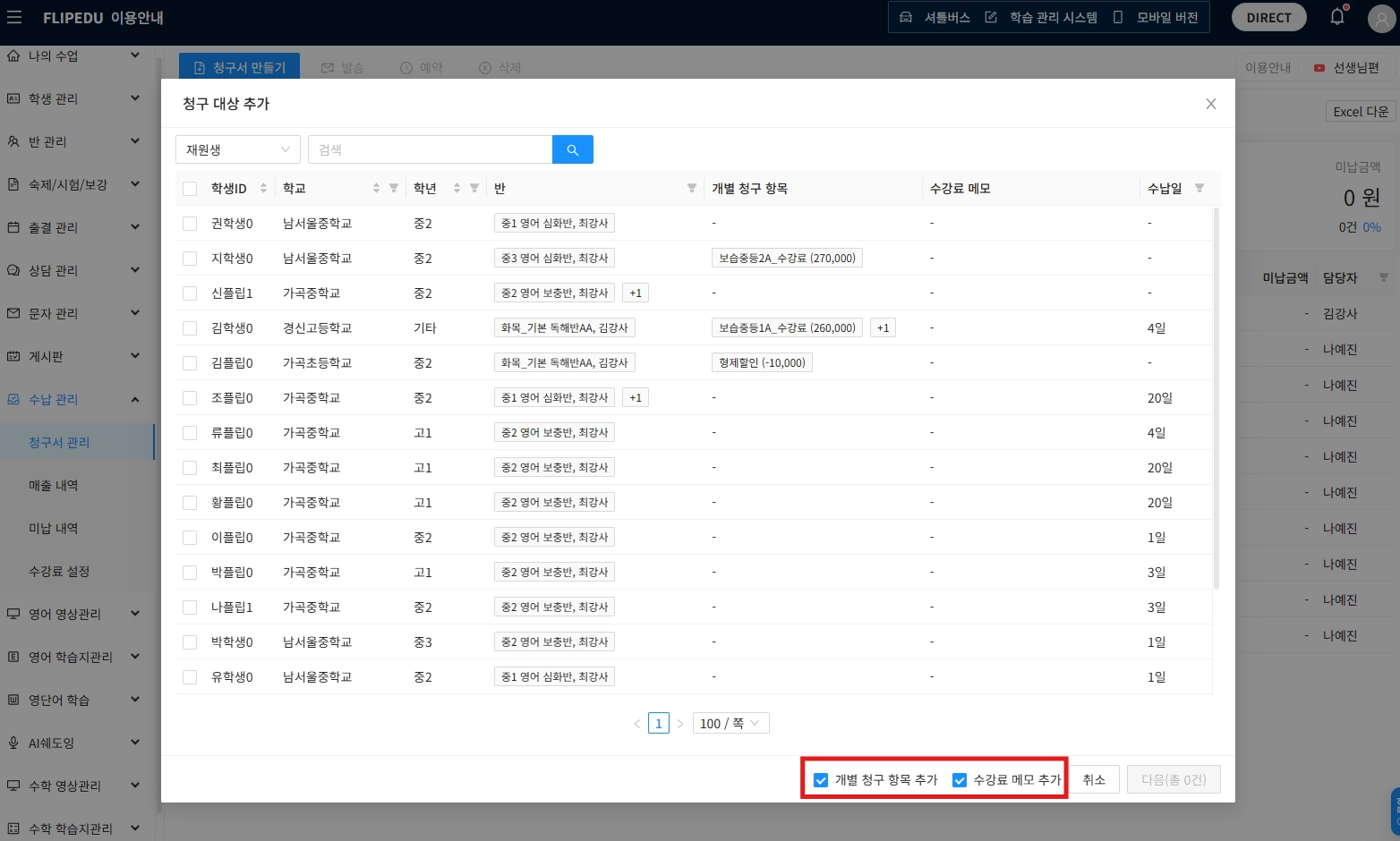Sort by 학생ID column arrows
Image resolution: width=1400 pixels, height=841 pixels.
(263, 188)
